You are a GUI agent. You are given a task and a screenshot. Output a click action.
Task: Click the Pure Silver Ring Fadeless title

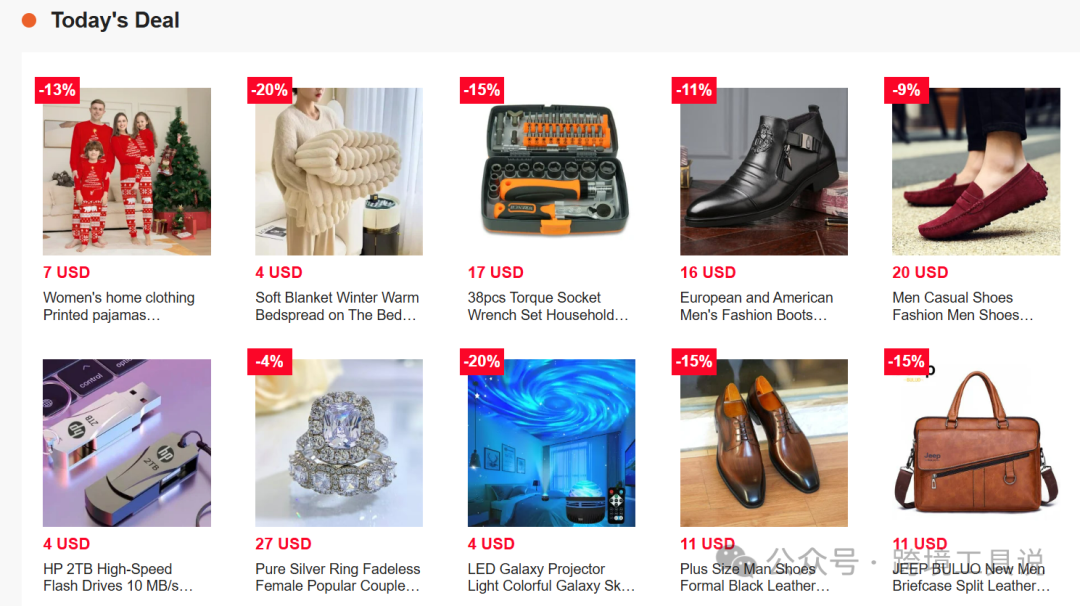[338, 577]
